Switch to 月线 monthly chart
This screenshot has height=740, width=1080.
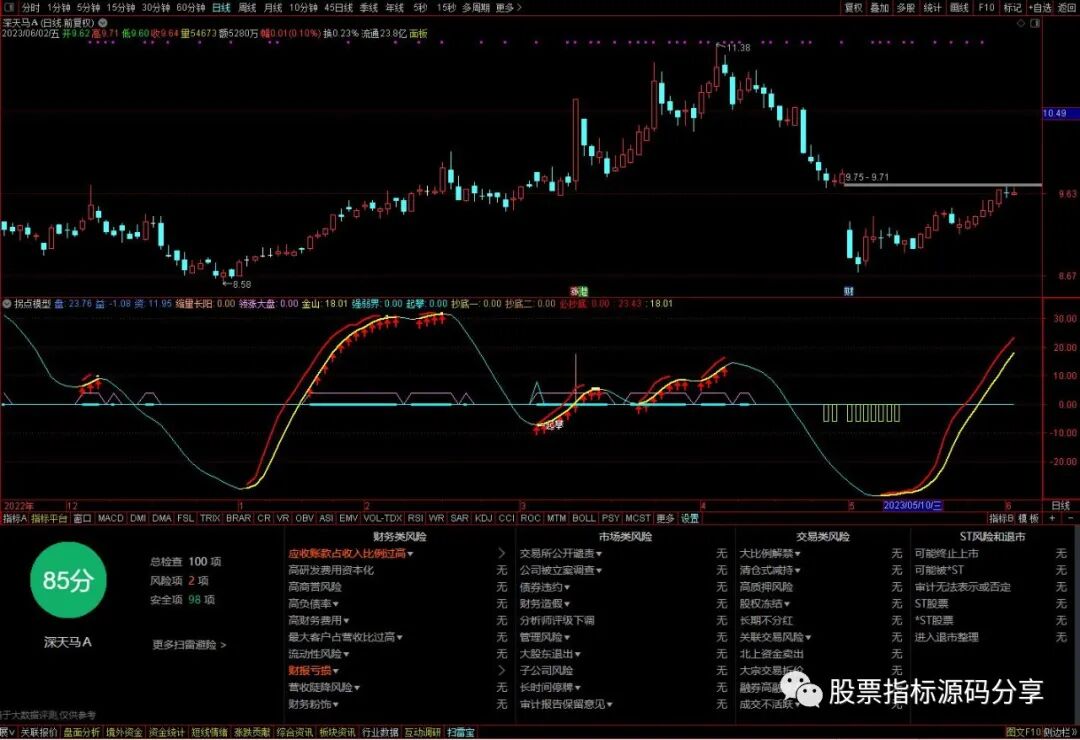point(273,8)
